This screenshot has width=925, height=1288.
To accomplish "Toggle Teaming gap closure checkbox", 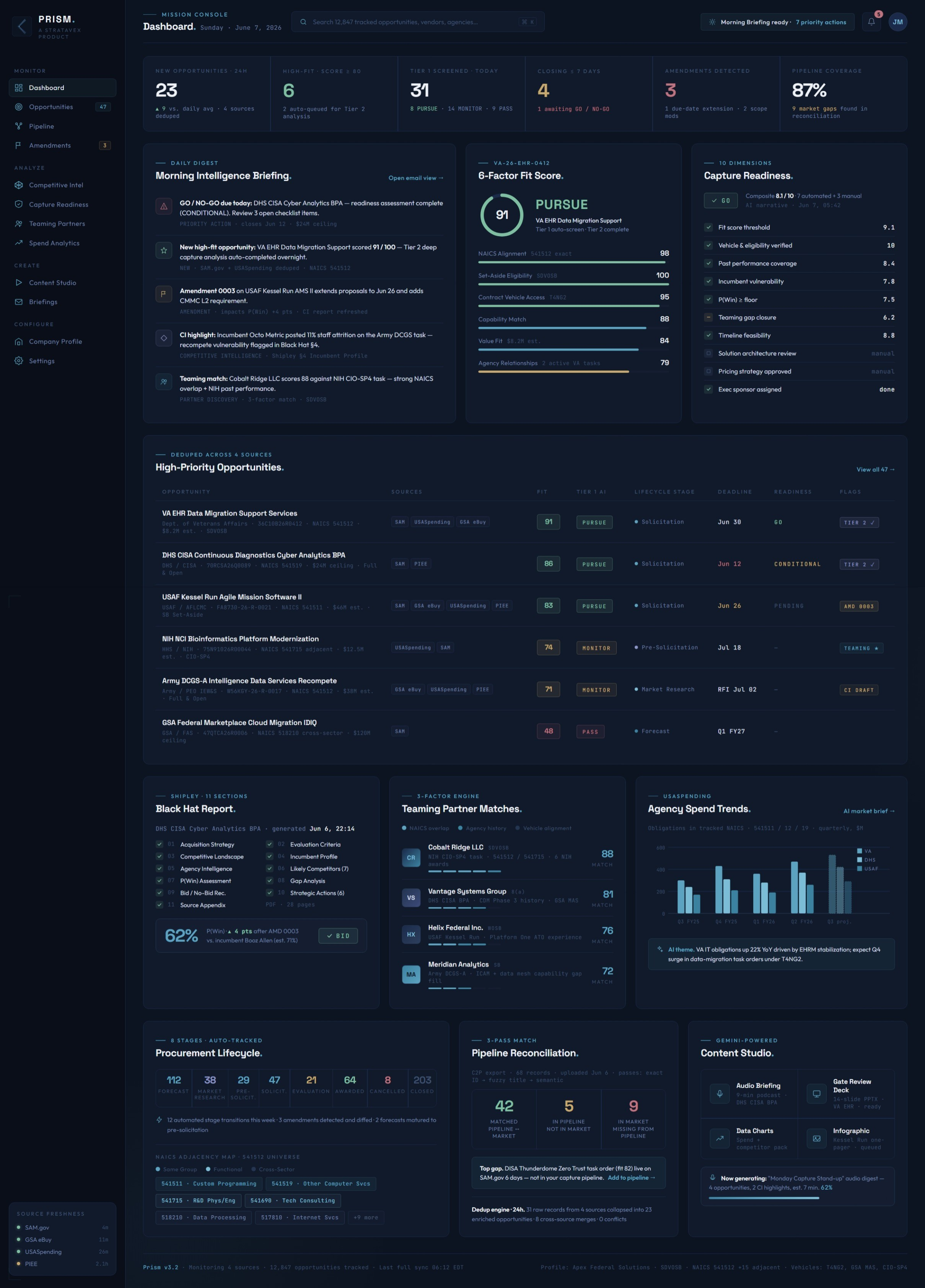I will point(708,318).
